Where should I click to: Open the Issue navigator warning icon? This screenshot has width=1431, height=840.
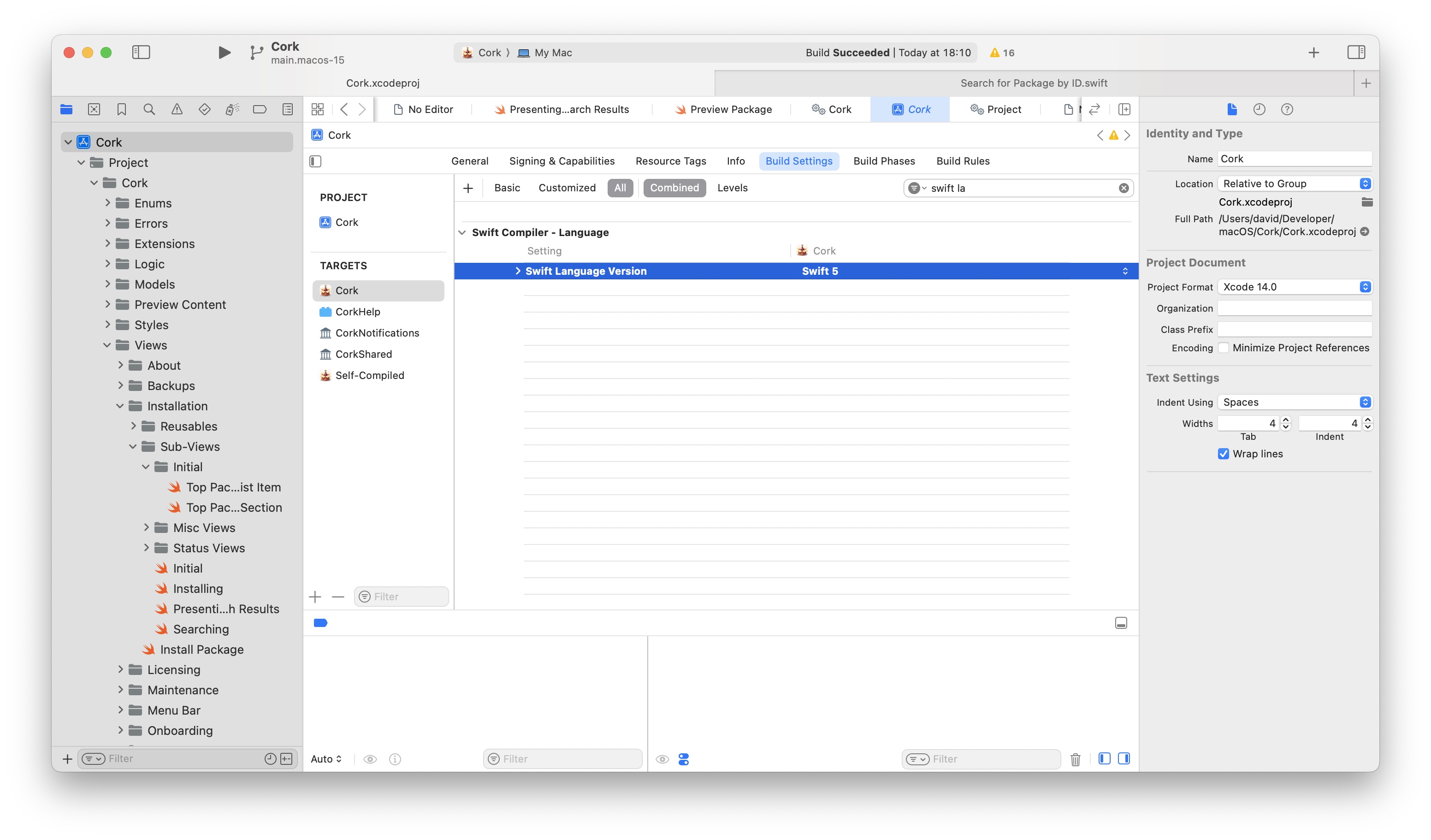tap(177, 109)
